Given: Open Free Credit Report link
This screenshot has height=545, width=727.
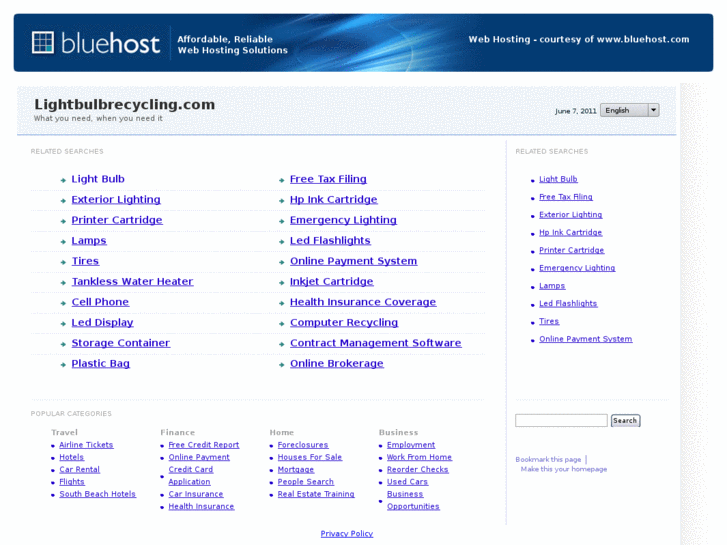Looking at the screenshot, I should 204,445.
